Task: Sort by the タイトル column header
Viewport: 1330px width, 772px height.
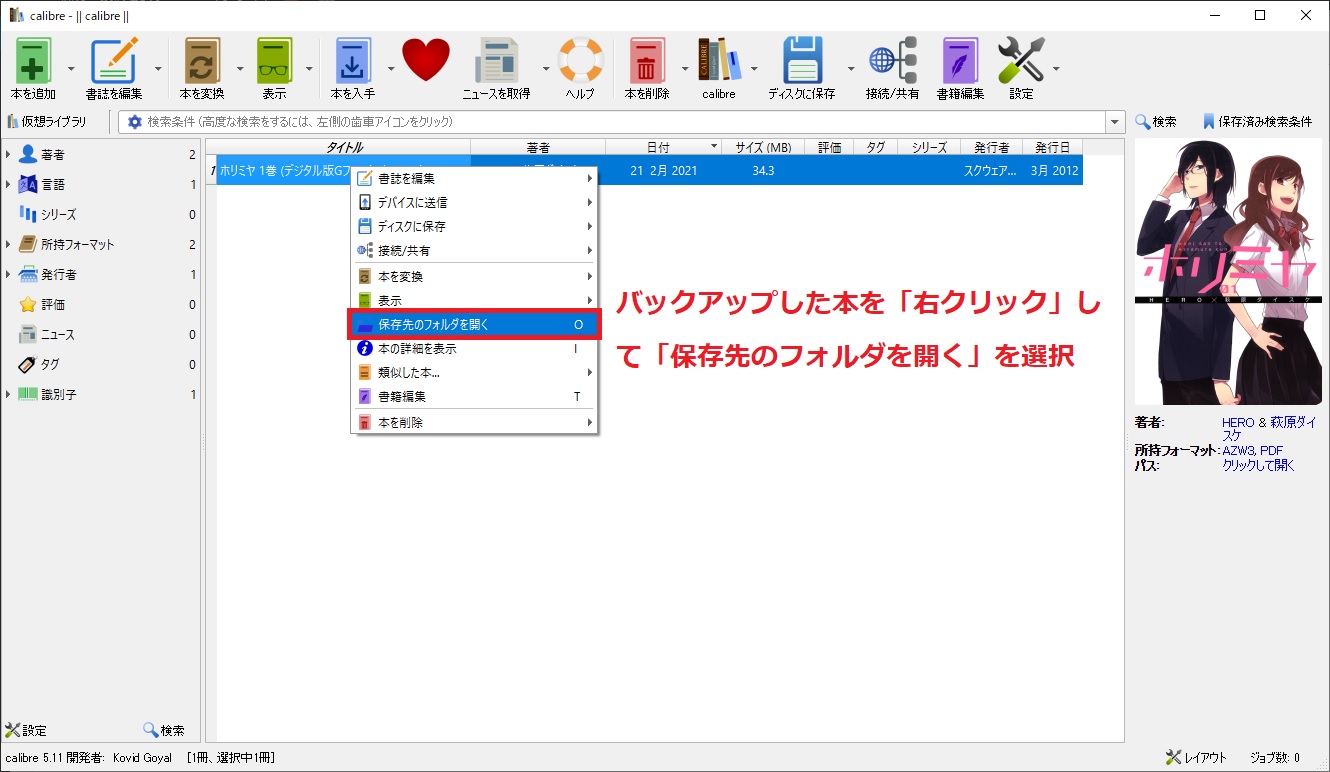Action: point(344,147)
